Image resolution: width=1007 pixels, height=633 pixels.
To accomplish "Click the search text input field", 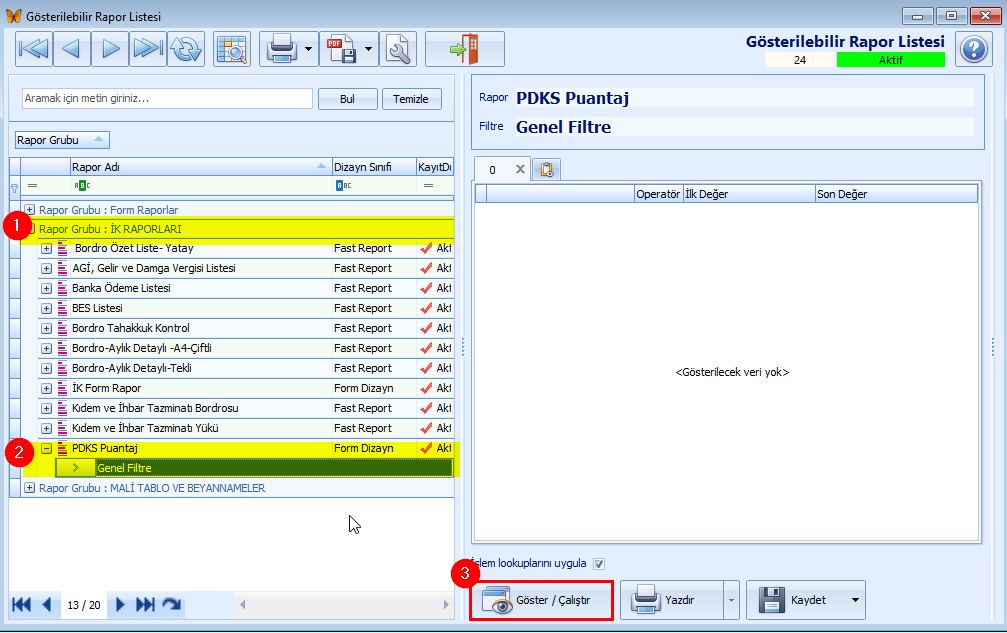I will click(167, 99).
